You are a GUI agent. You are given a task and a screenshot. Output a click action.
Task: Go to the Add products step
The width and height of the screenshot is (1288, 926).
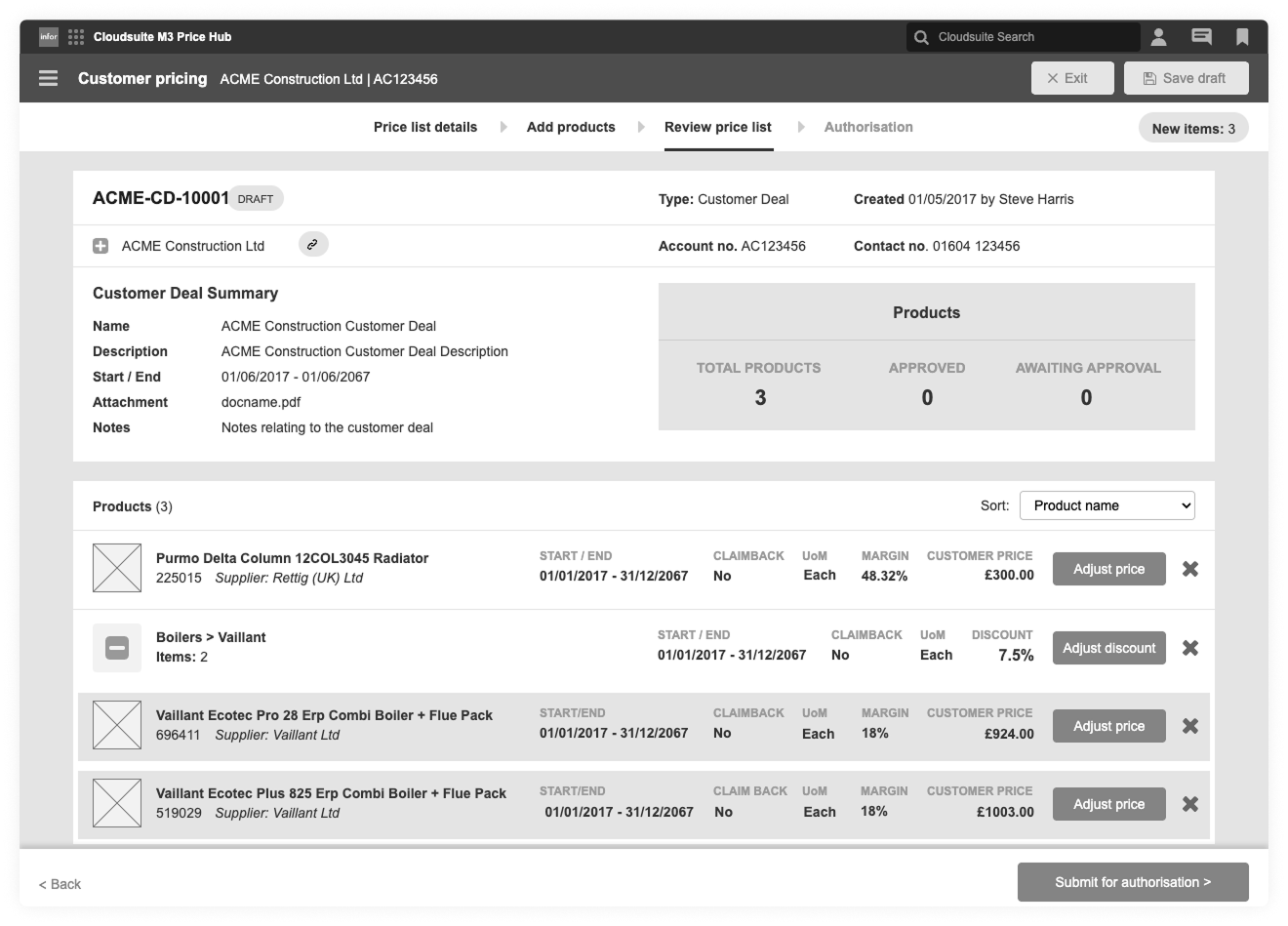click(571, 127)
